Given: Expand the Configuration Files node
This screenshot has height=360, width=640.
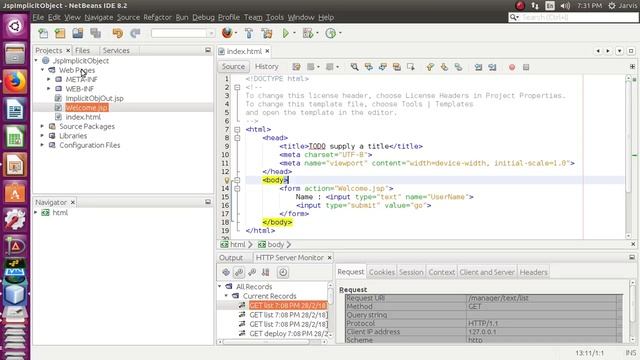Looking at the screenshot, I should [x=42, y=145].
